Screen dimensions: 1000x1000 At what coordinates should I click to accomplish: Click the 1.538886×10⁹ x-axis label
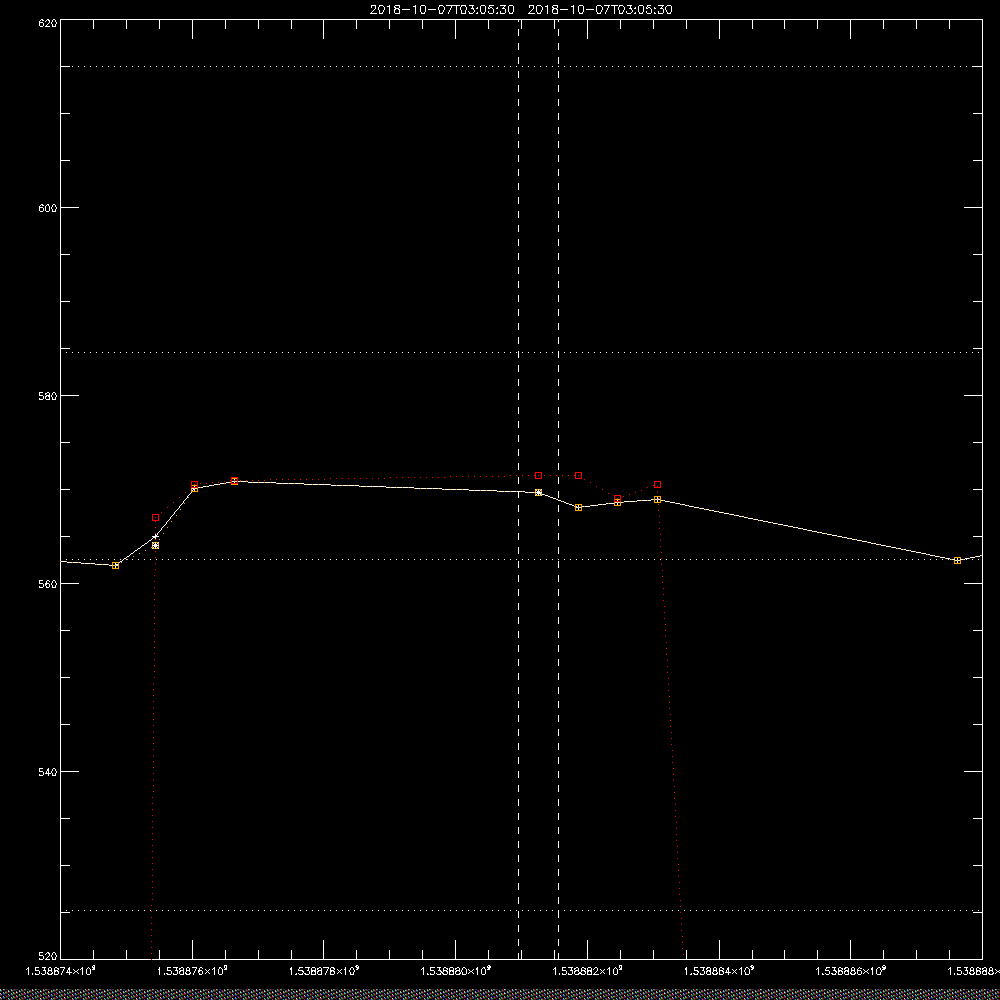point(851,971)
